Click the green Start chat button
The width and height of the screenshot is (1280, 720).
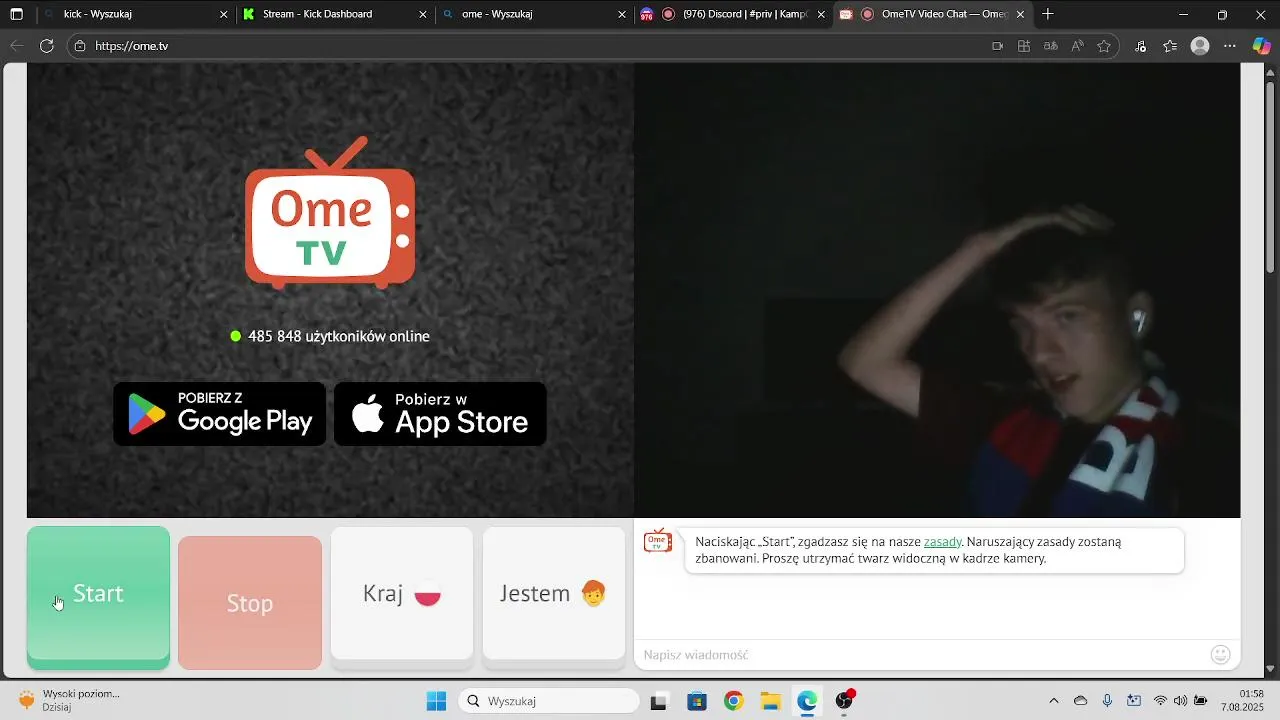tap(98, 597)
